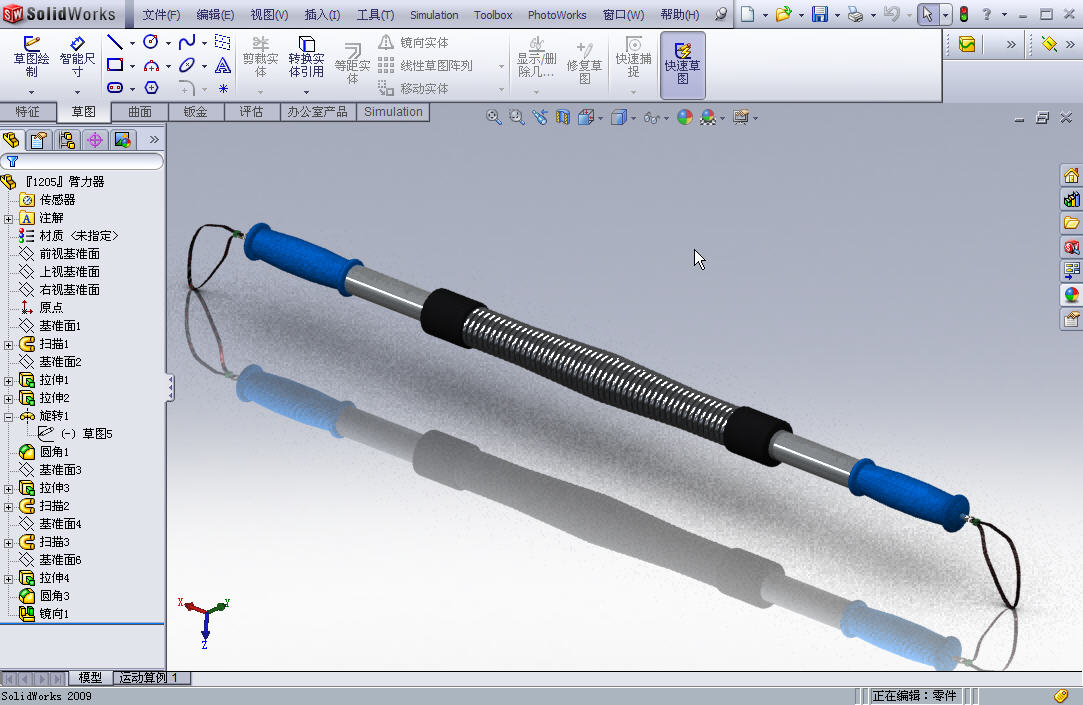Open the Design Library task pane tab
The image size is (1083, 705).
1071,200
